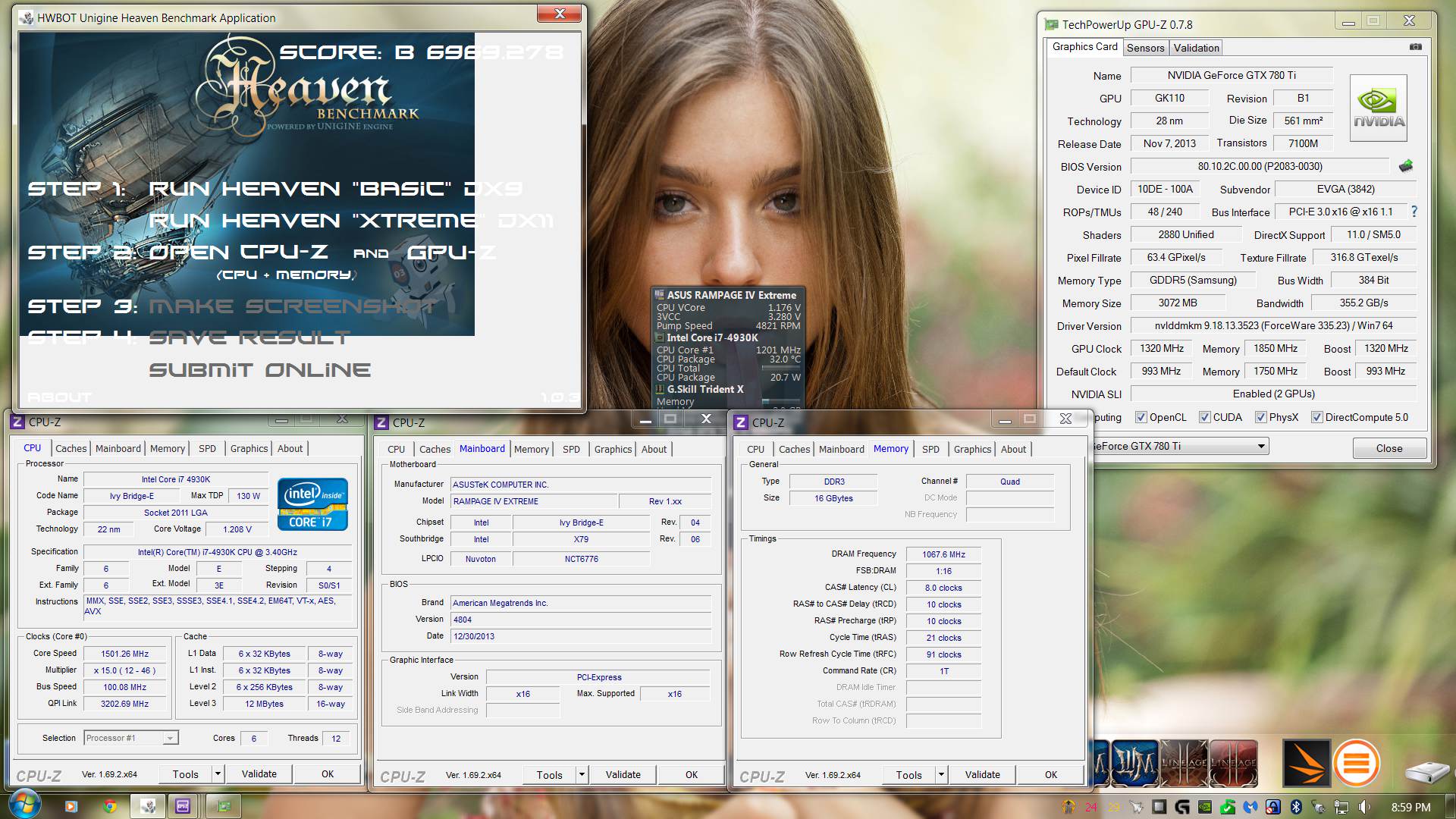Open About tab in left CPU-Z window
The width and height of the screenshot is (1456, 819).
(x=290, y=448)
